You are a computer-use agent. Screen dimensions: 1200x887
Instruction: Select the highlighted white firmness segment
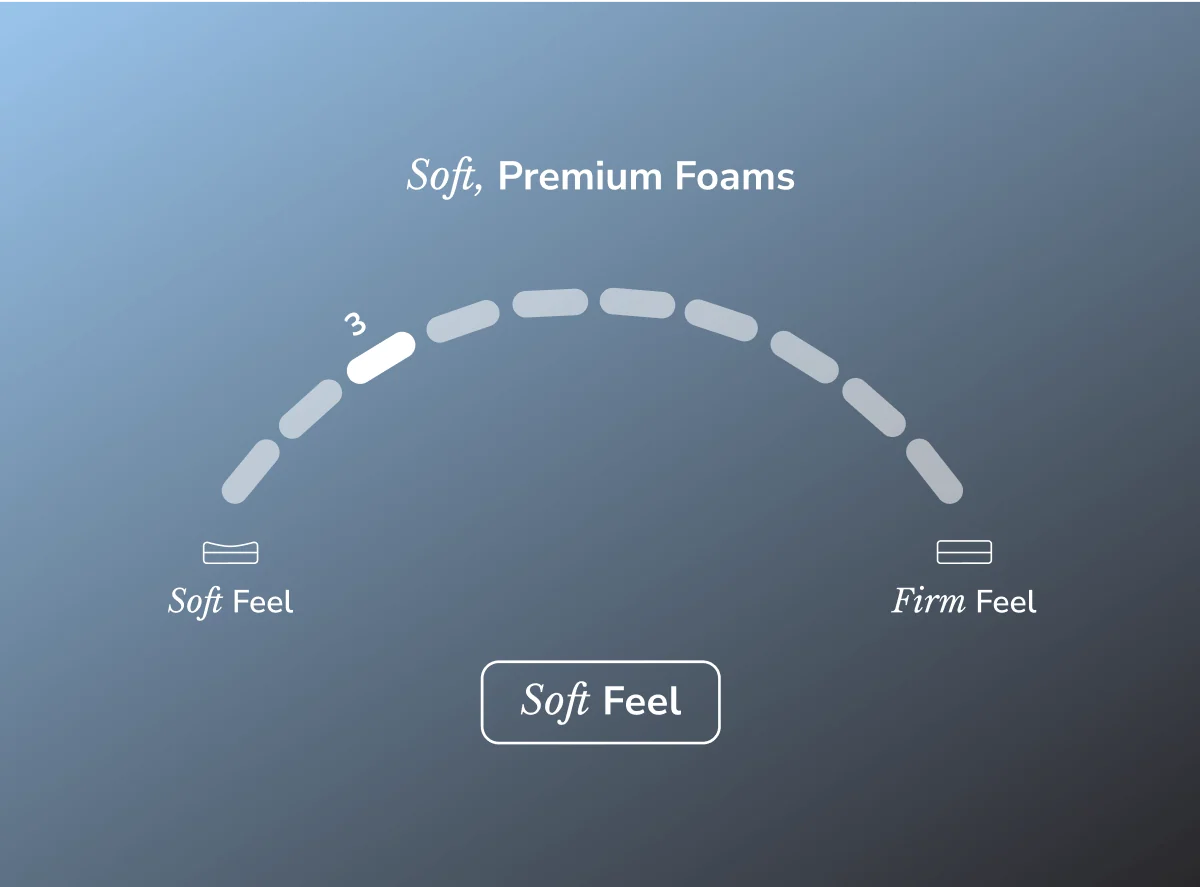[381, 357]
